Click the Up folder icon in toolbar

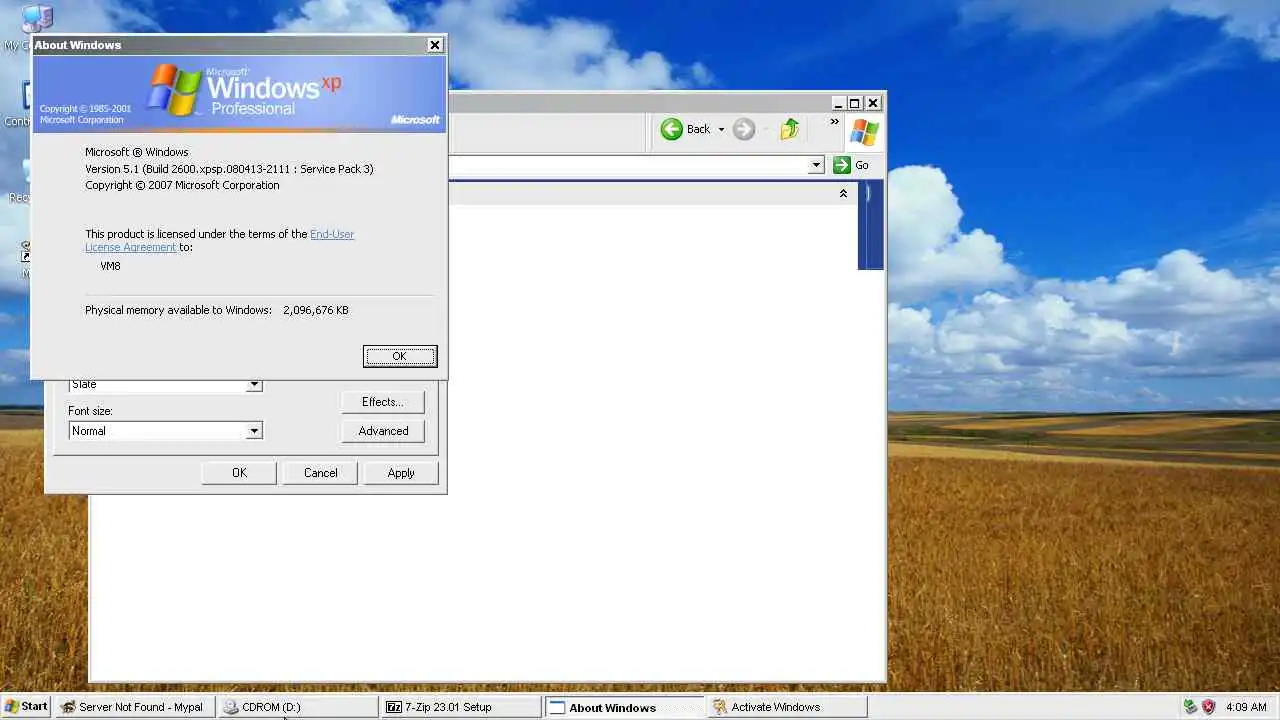pyautogui.click(x=790, y=129)
